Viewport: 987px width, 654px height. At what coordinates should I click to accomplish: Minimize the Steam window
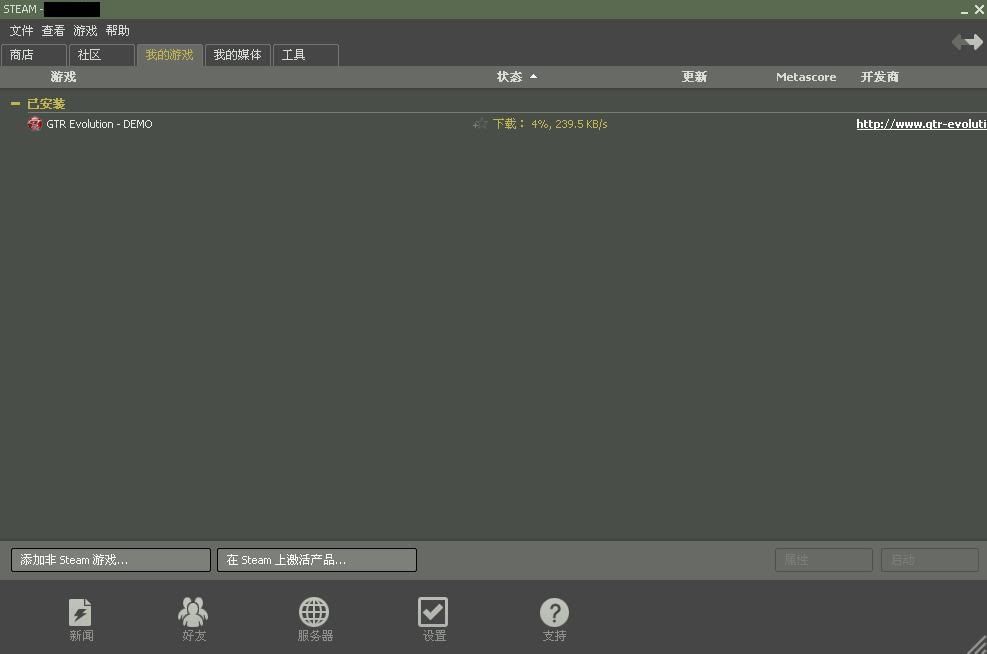point(964,11)
